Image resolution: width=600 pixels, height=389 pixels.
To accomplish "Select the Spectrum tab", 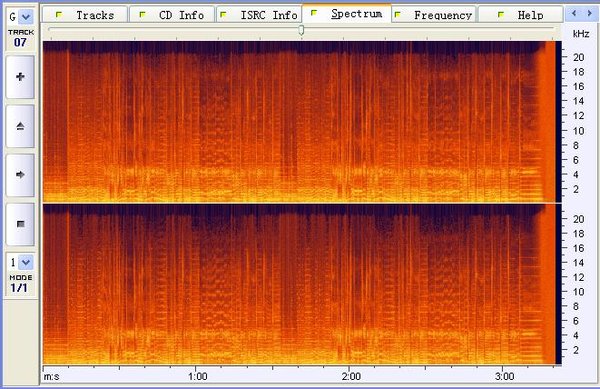I will point(347,13).
